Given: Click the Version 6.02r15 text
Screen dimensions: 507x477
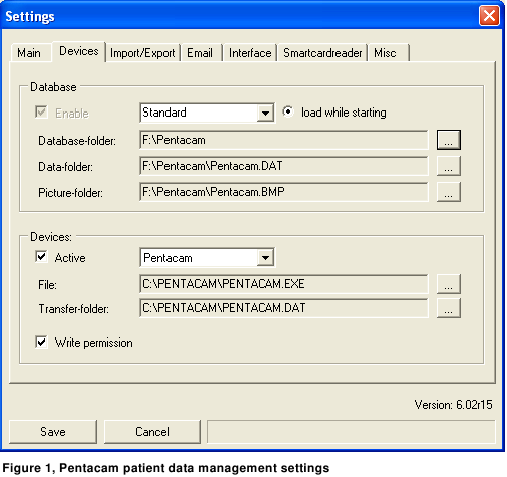Looking at the screenshot, I should (453, 405).
